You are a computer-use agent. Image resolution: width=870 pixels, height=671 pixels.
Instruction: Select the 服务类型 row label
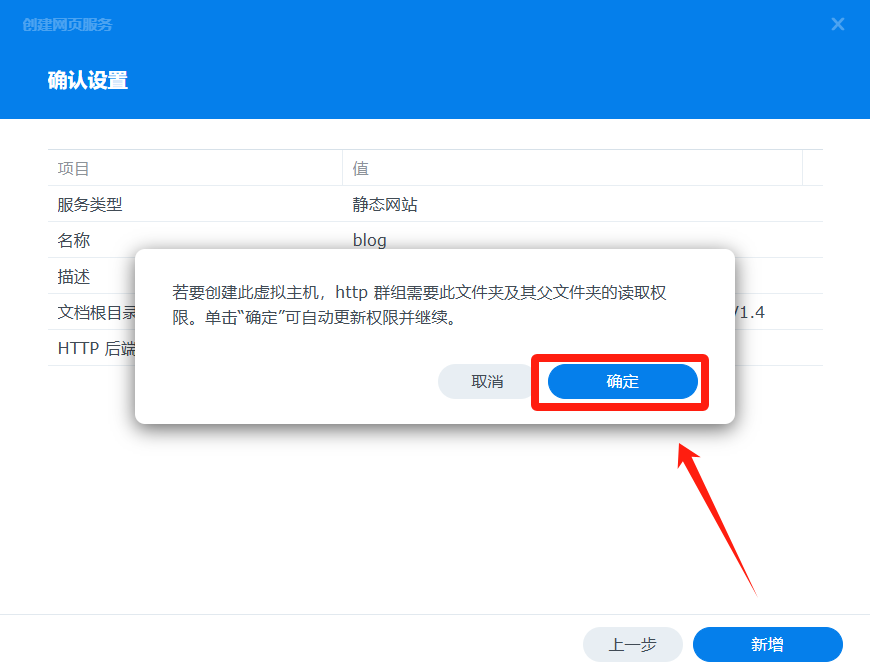[89, 204]
